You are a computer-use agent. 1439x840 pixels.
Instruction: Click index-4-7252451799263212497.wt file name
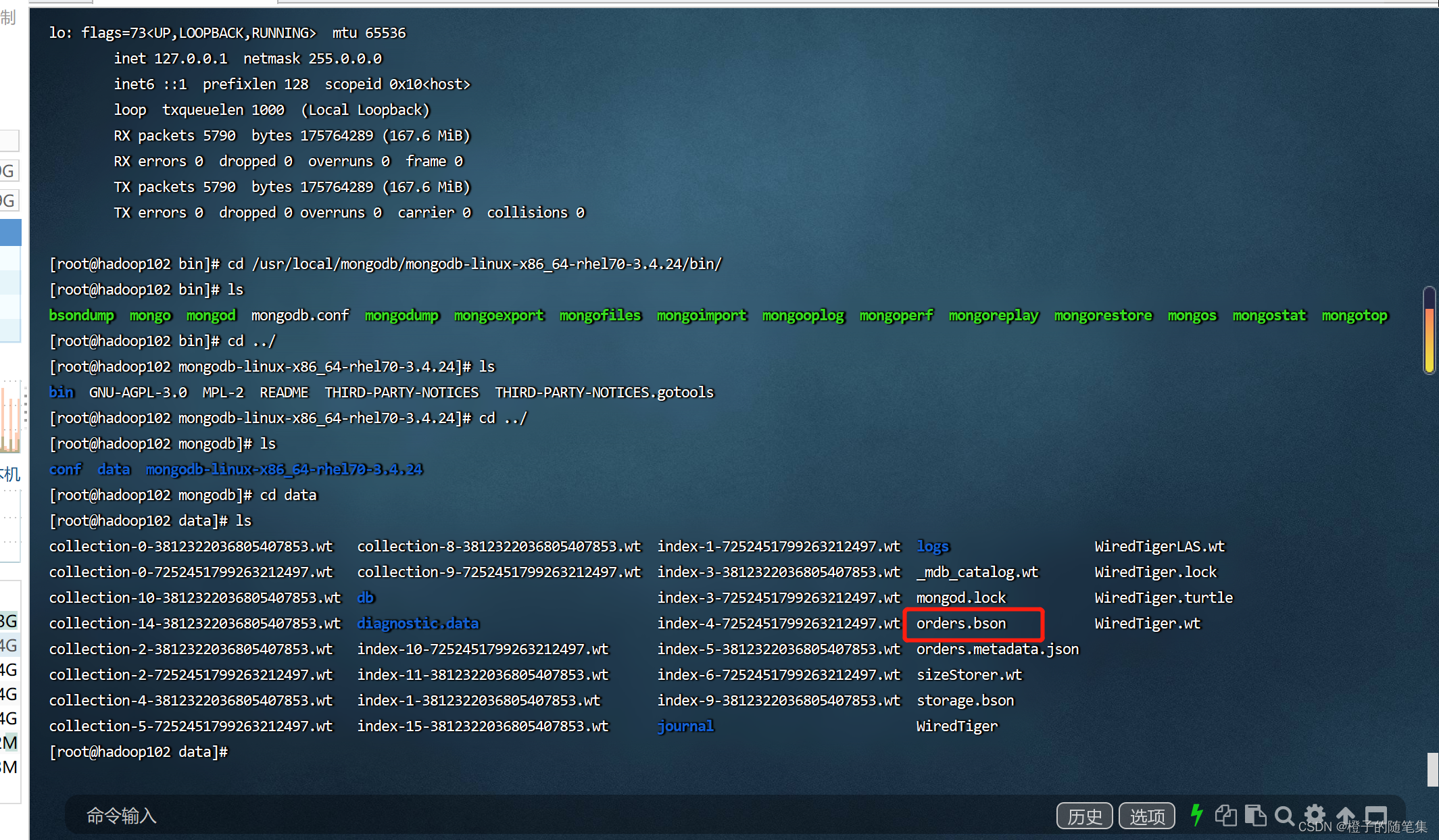pyautogui.click(x=779, y=623)
